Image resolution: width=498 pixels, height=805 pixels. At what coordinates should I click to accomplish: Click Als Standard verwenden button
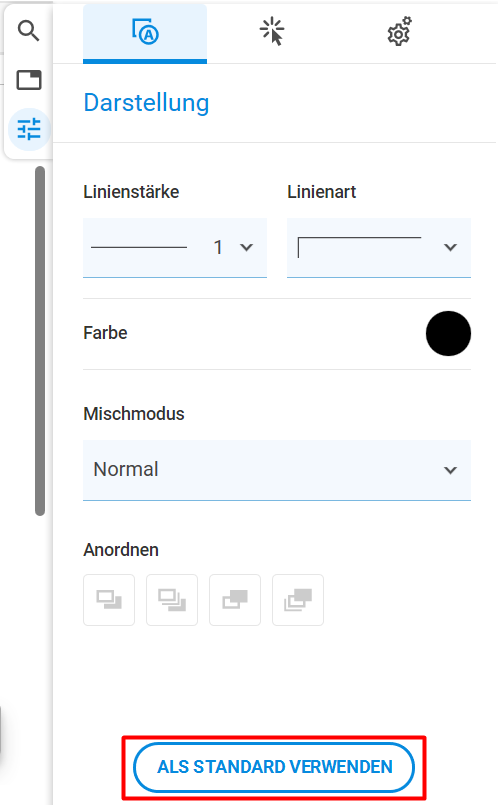pyautogui.click(x=274, y=767)
